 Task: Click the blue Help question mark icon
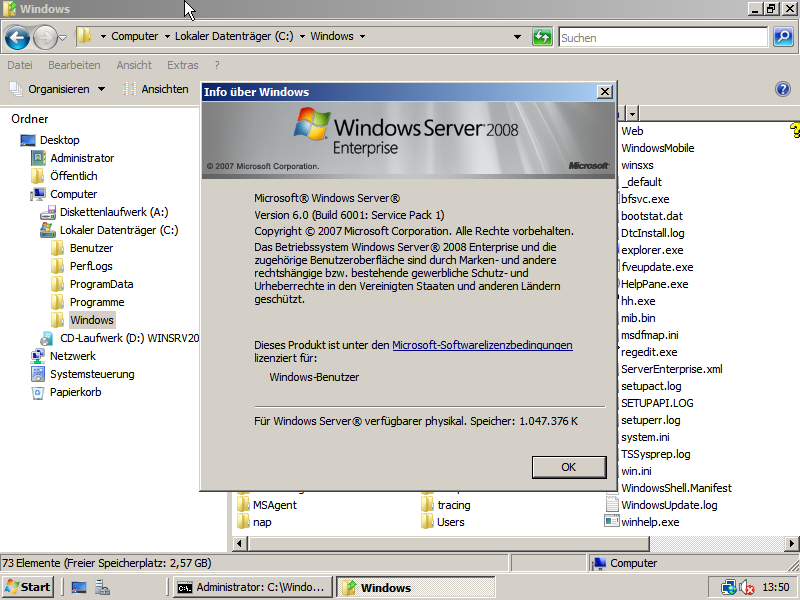point(783,89)
